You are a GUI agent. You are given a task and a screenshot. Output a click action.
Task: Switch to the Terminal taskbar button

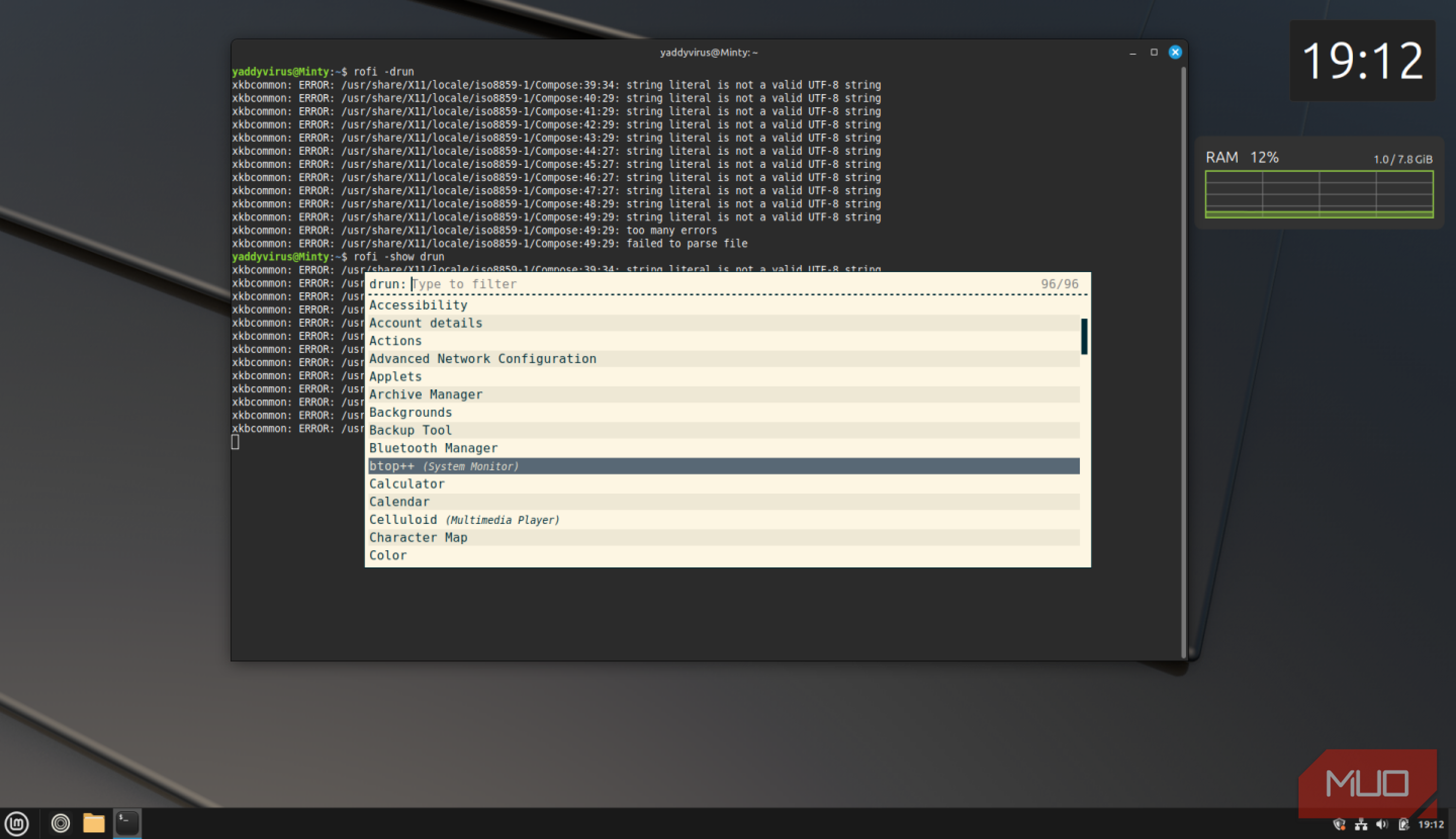(127, 823)
